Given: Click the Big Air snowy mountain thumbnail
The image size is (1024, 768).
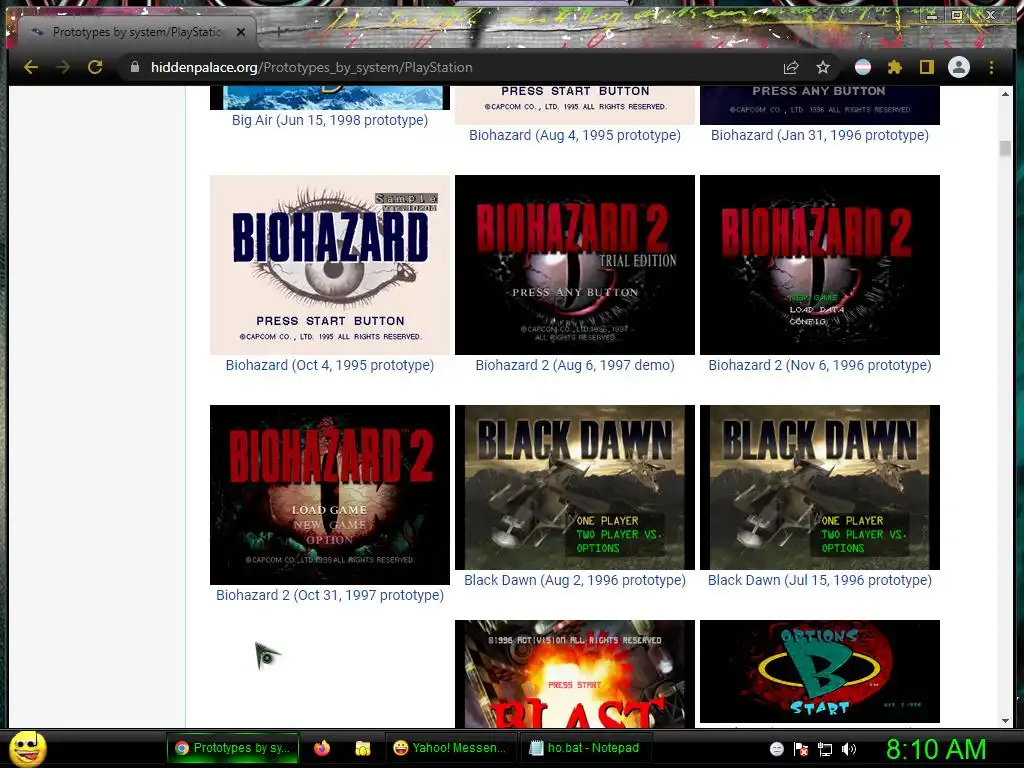Looking at the screenshot, I should pyautogui.click(x=330, y=97).
